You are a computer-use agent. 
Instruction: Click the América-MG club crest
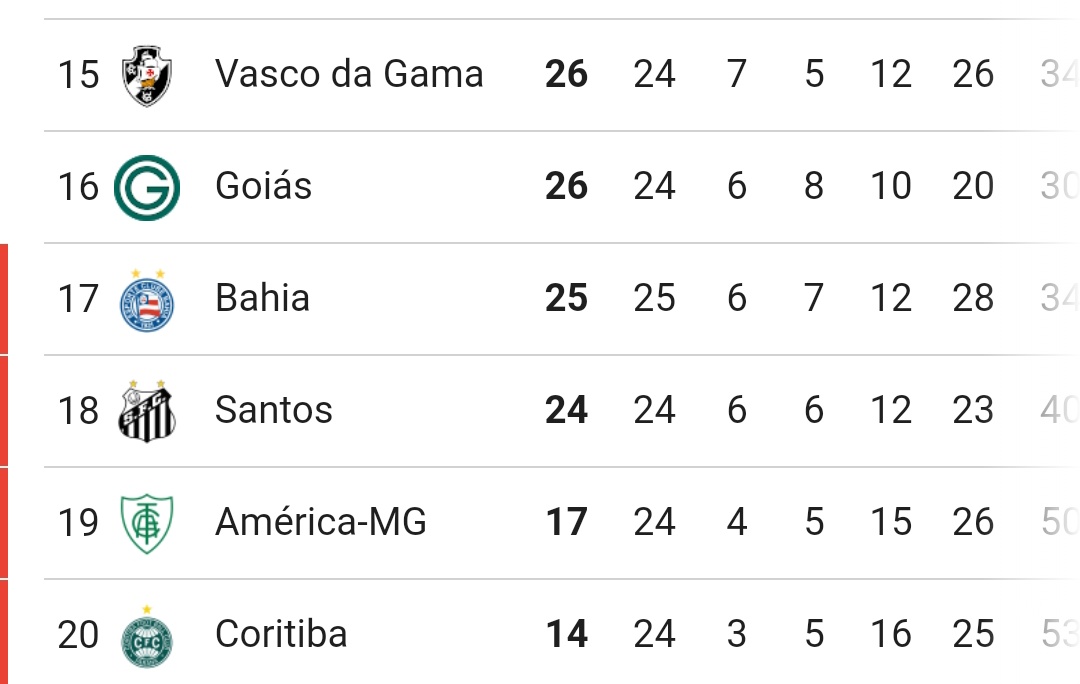click(x=147, y=522)
